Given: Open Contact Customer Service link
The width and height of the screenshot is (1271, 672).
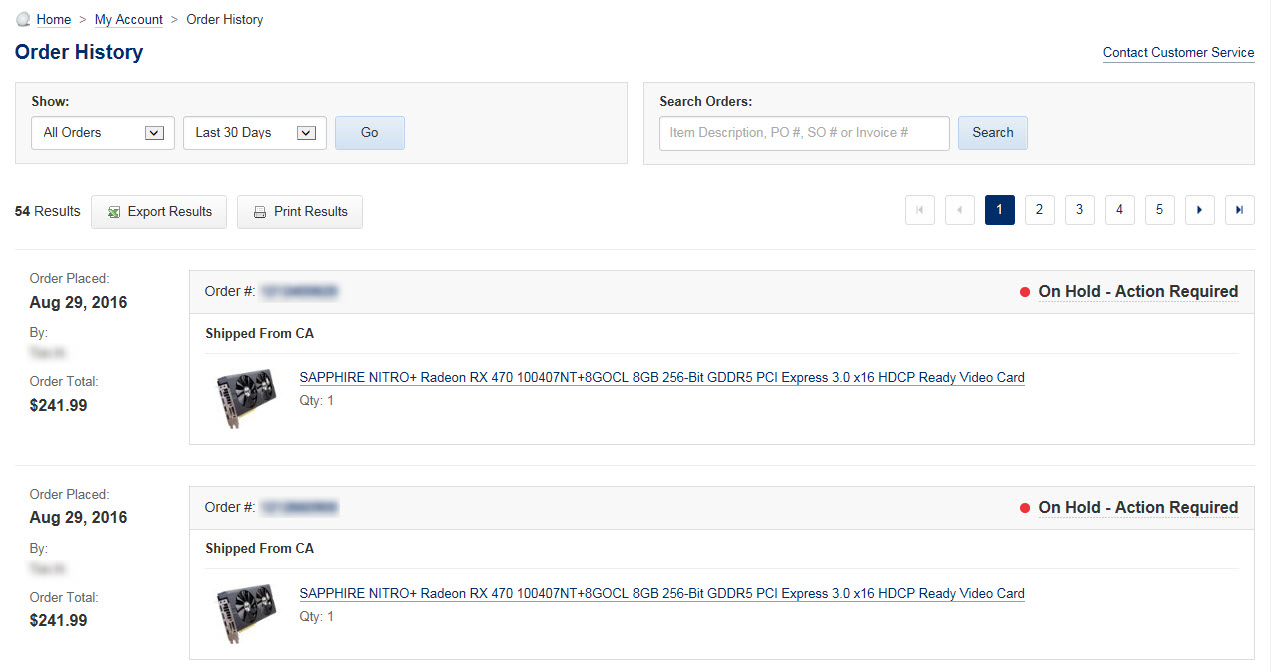Looking at the screenshot, I should tap(1178, 52).
